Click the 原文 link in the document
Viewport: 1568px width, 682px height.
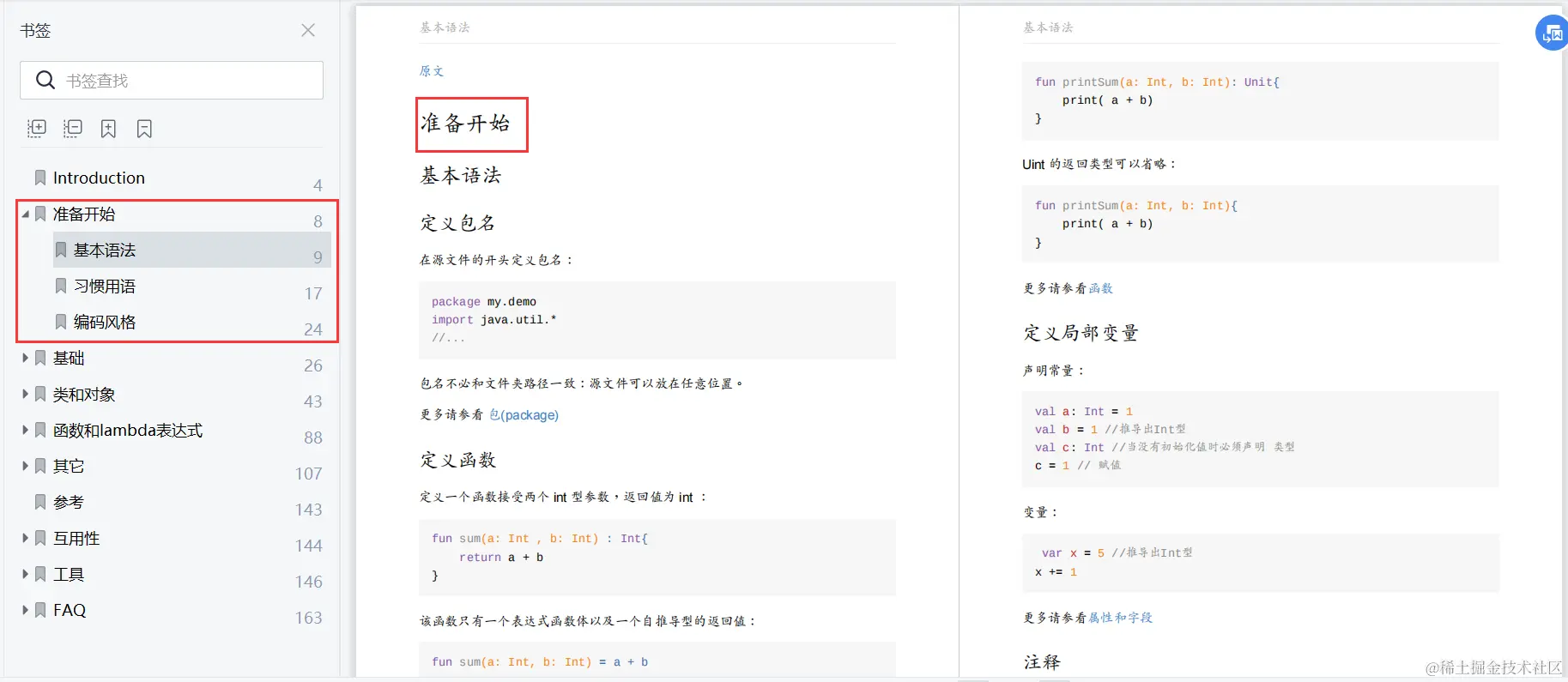click(432, 70)
